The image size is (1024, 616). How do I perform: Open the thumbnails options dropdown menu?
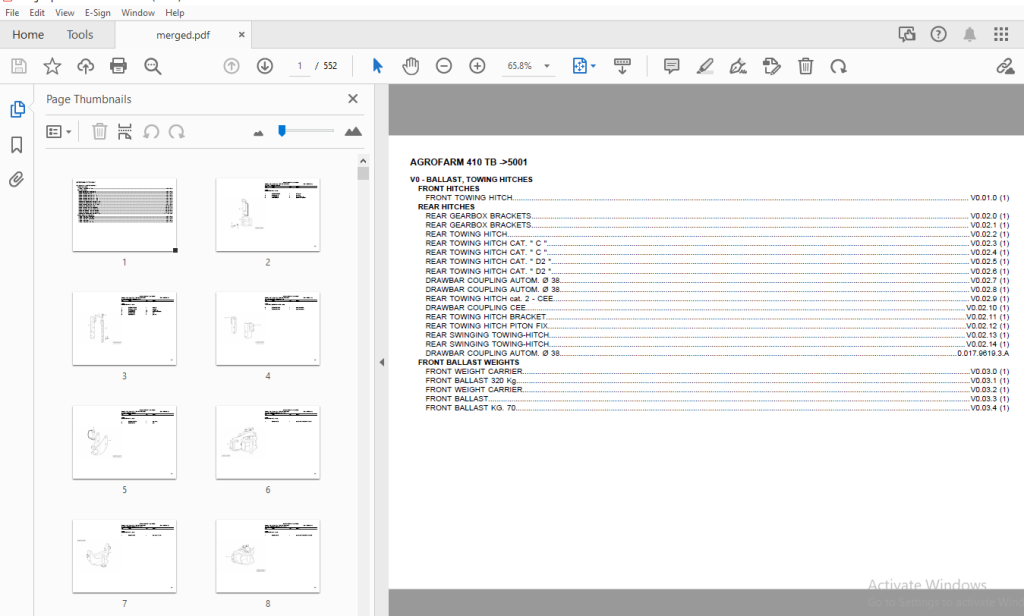[59, 132]
